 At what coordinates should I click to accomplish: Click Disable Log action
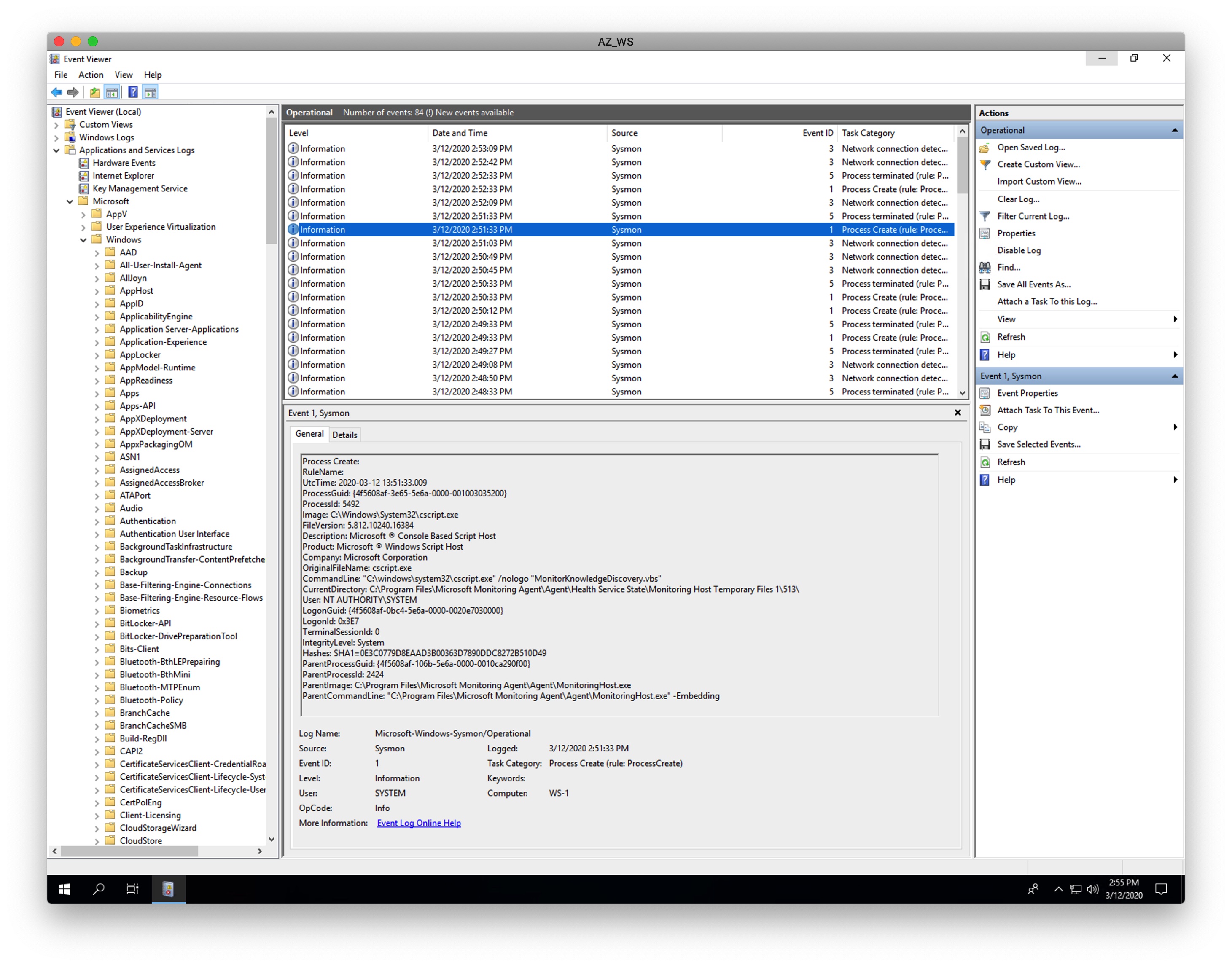(x=1019, y=250)
